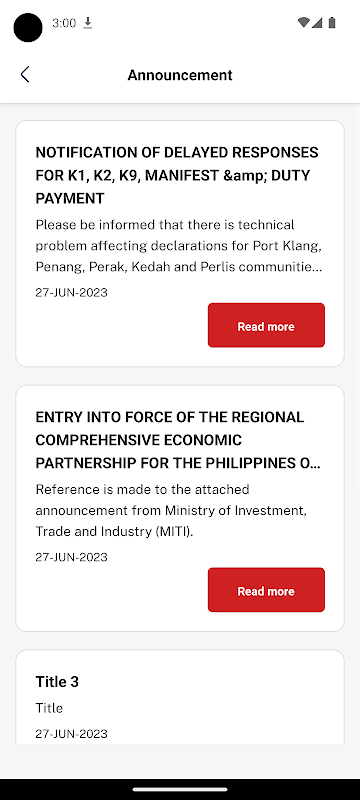This screenshot has height=800, width=360.
Task: Tap the back arrow icon
Action: (25, 74)
